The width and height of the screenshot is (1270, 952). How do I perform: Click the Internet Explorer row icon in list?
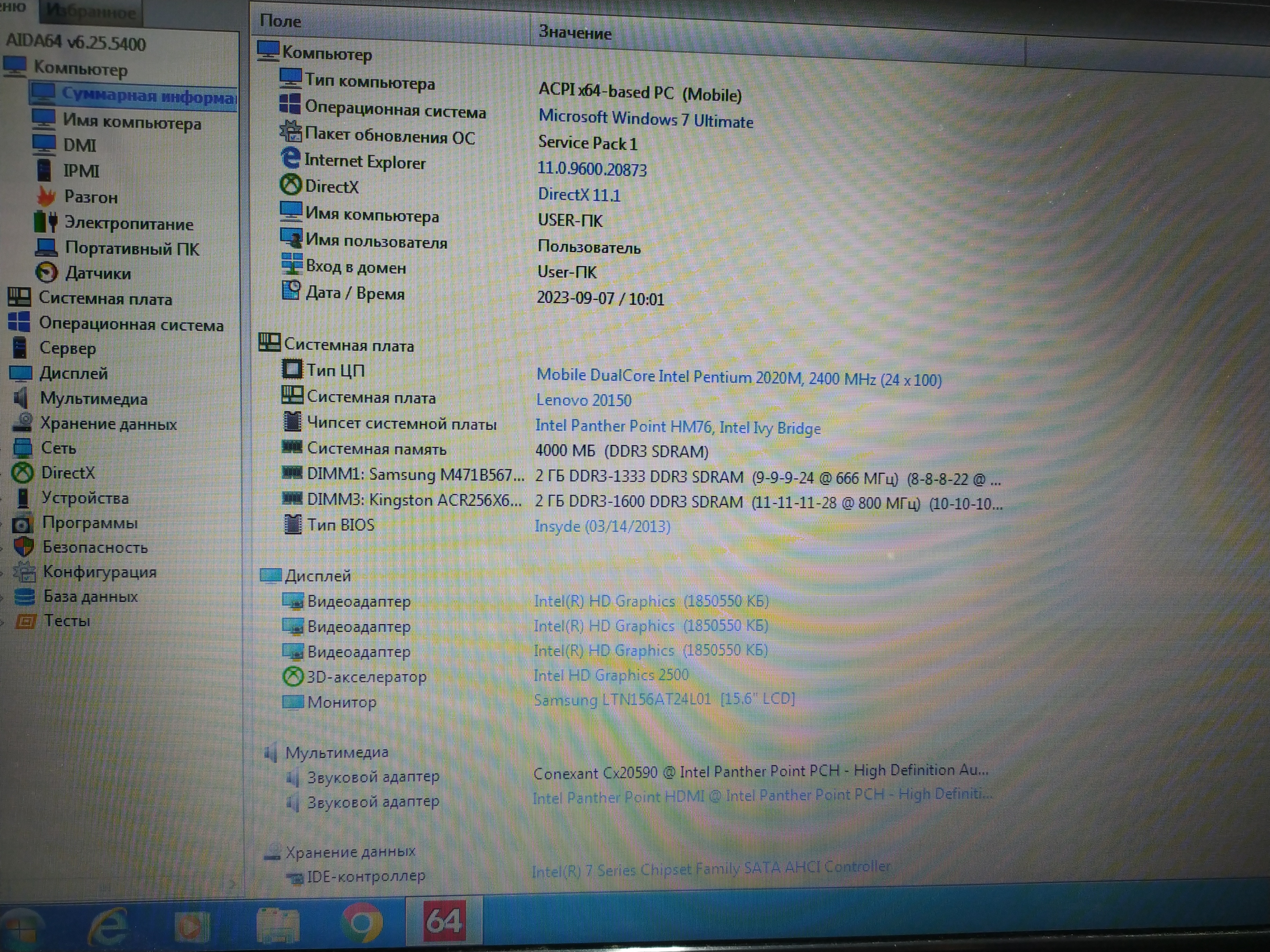pyautogui.click(x=291, y=158)
